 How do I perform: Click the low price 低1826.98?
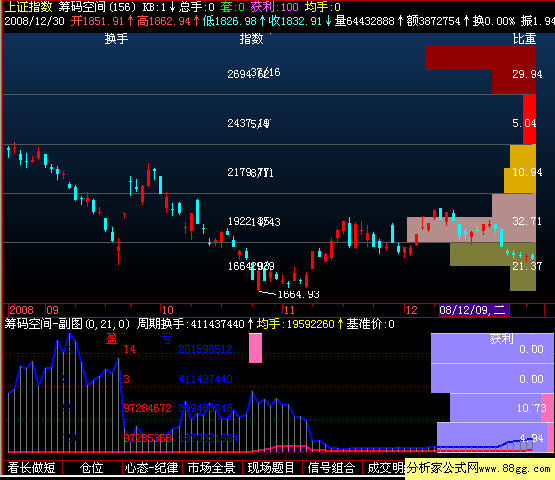tap(229, 21)
